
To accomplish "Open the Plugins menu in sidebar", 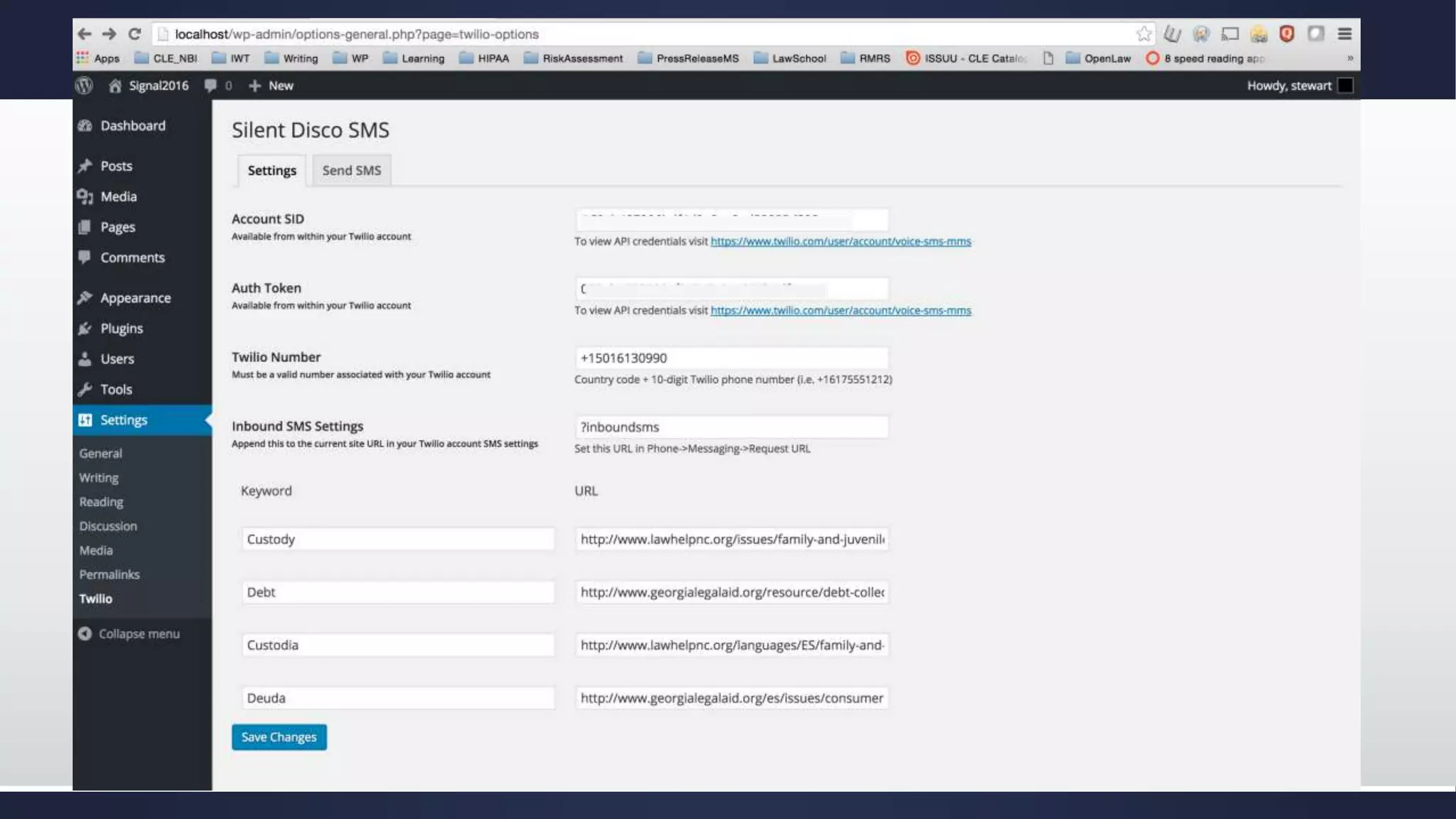I will 122,328.
